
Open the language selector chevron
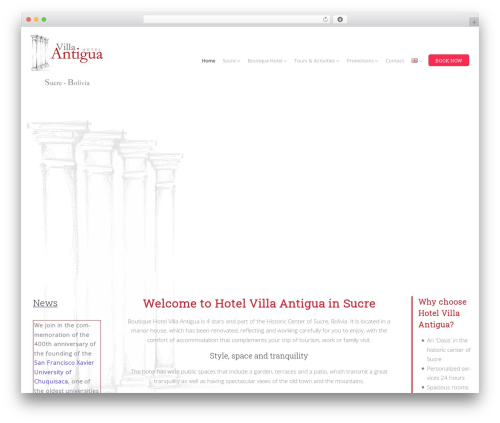point(421,61)
